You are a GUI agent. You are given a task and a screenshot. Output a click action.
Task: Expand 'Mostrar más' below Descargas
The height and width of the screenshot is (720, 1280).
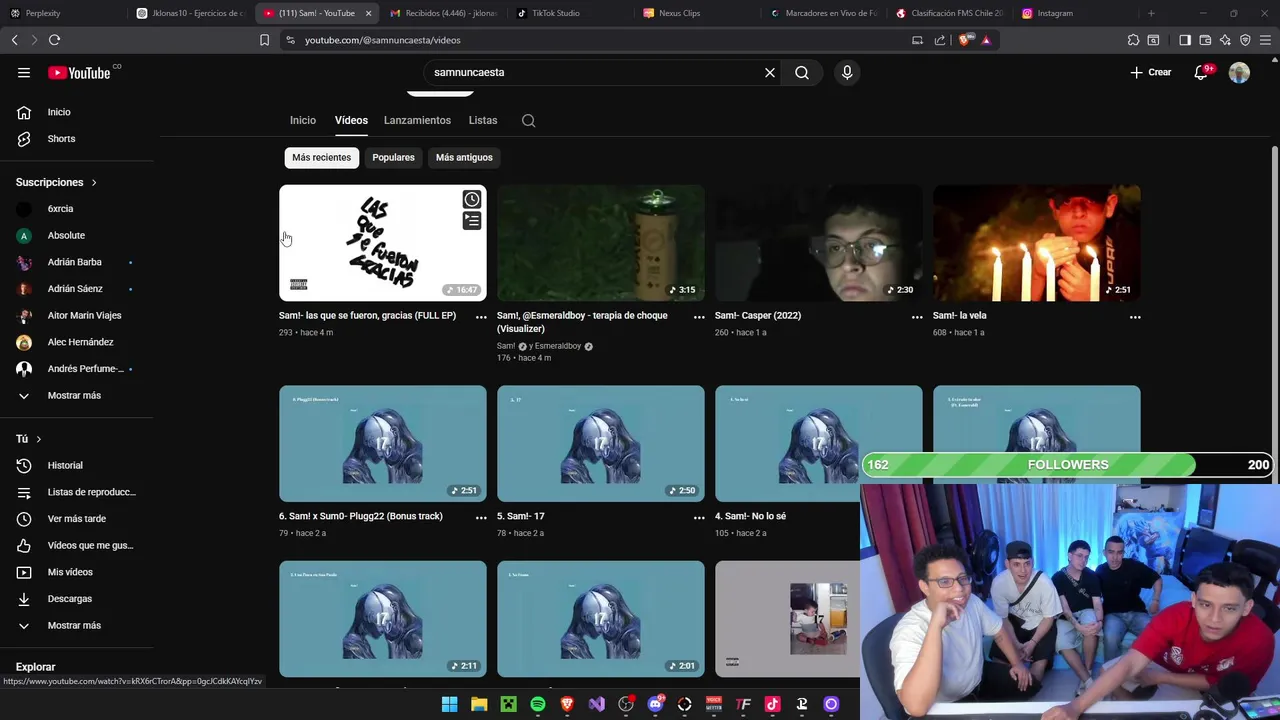point(76,625)
